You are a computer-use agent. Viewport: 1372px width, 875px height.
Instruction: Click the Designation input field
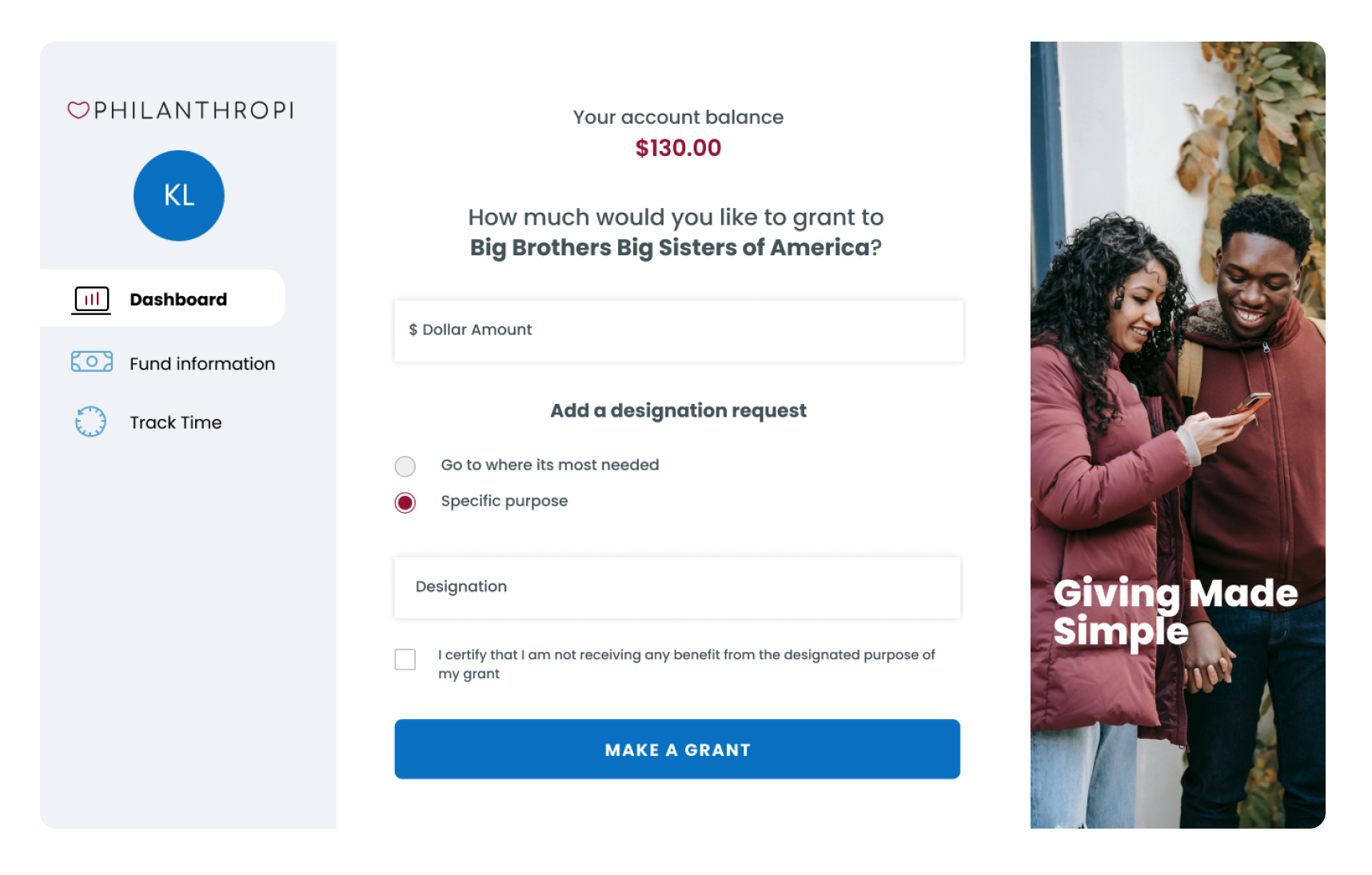tap(677, 587)
